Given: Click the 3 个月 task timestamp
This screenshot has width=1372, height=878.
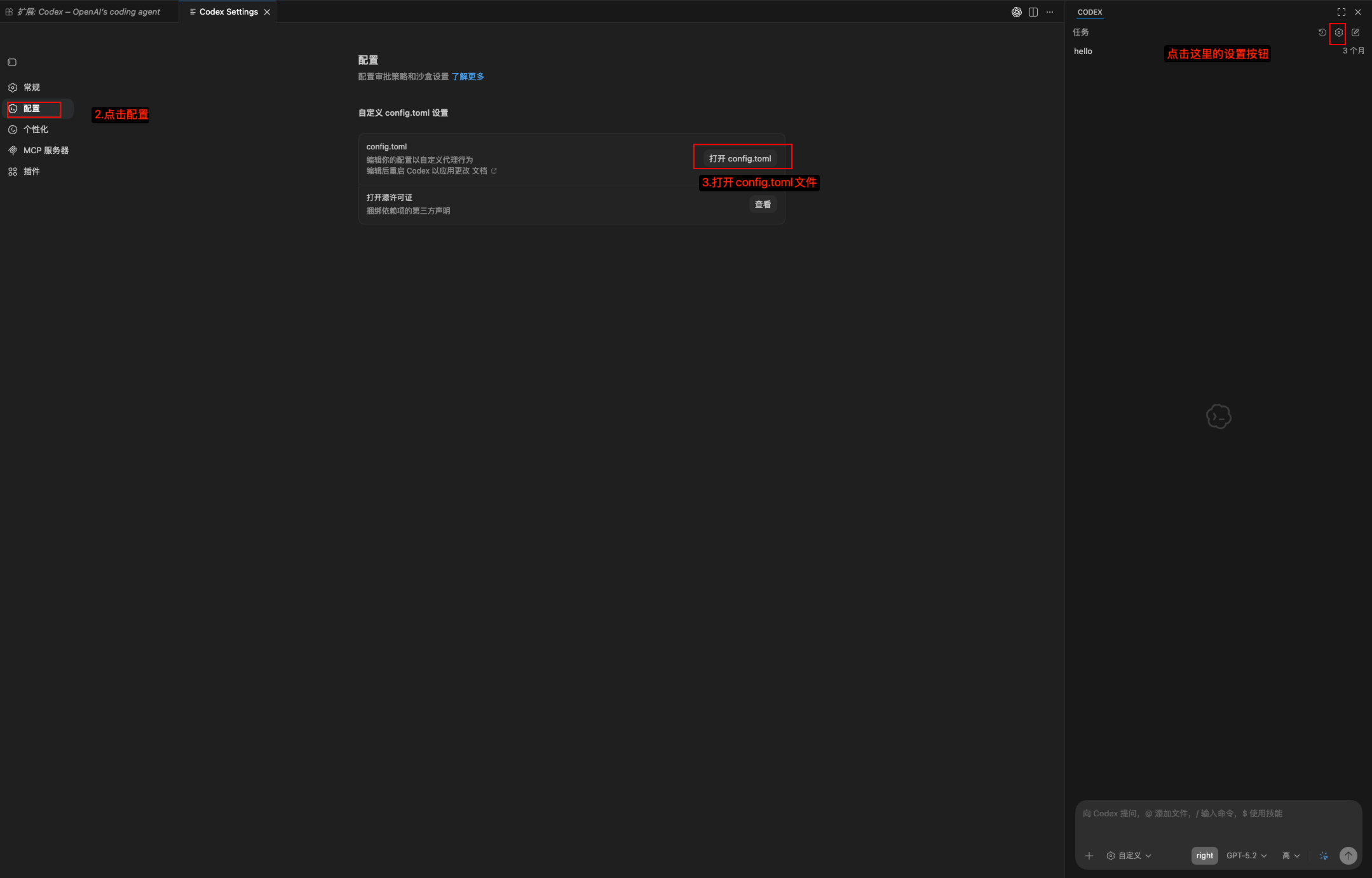Looking at the screenshot, I should (x=1353, y=51).
